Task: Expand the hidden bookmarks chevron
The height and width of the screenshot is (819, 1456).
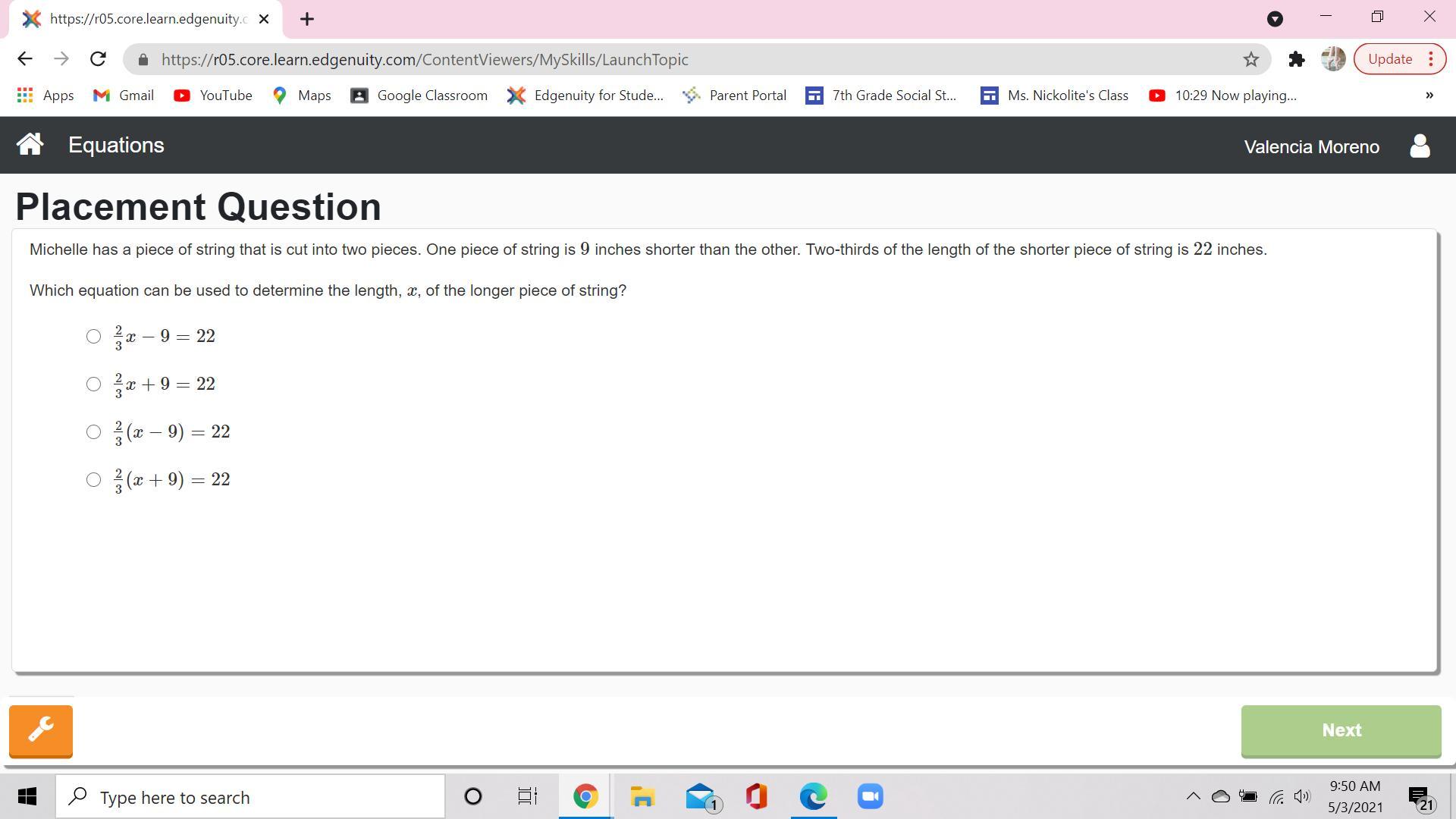Action: [x=1429, y=96]
